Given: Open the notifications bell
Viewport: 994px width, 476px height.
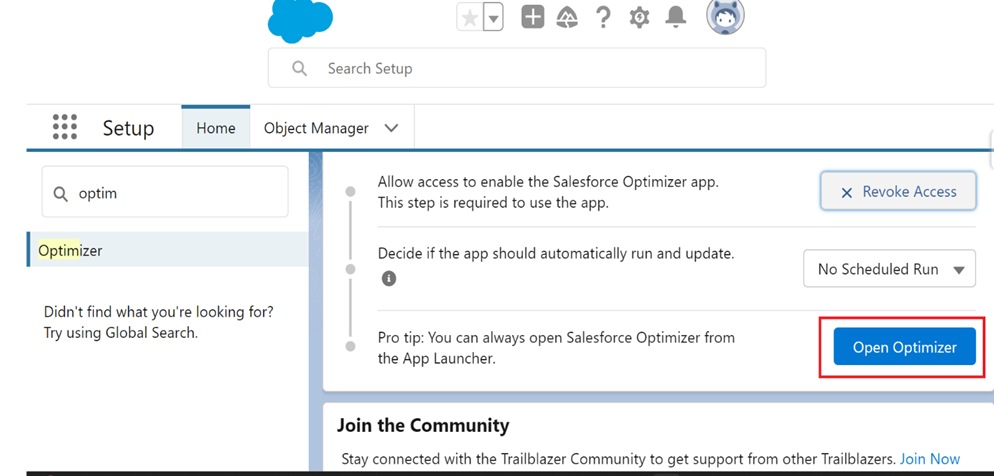Looking at the screenshot, I should click(676, 17).
